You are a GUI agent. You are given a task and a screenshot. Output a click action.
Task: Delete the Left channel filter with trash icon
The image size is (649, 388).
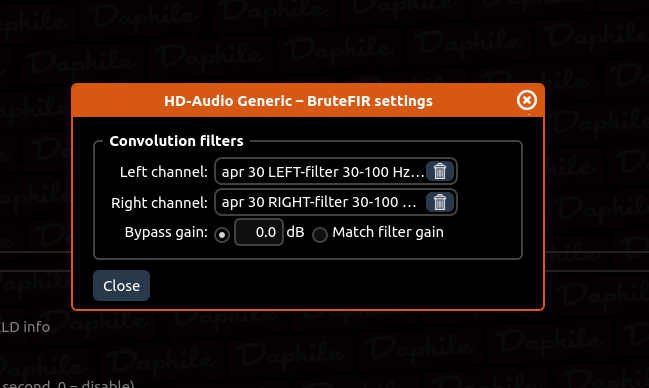coord(440,171)
